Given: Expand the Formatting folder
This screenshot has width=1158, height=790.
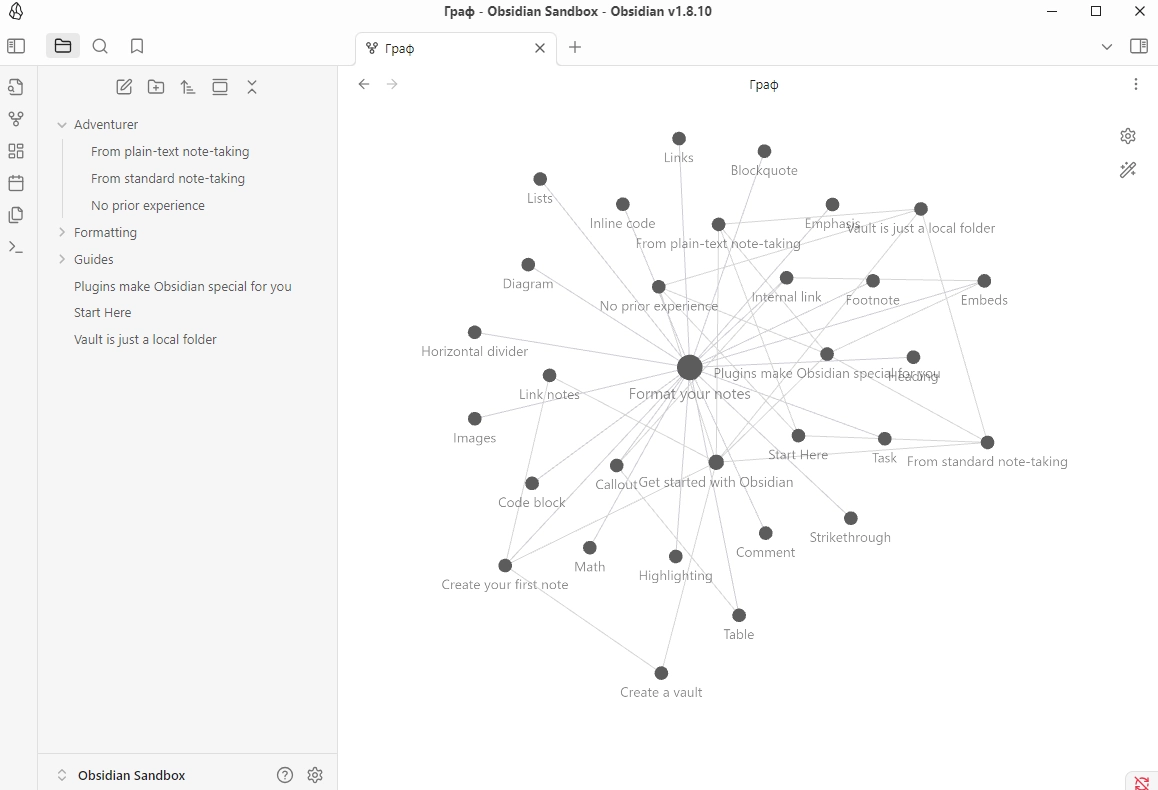Looking at the screenshot, I should tap(62, 232).
